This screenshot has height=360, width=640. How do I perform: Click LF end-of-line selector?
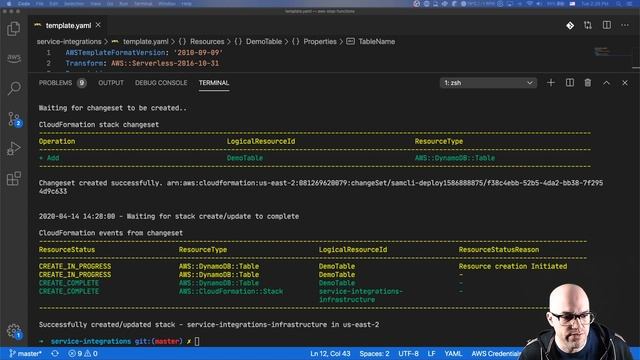click(x=431, y=353)
